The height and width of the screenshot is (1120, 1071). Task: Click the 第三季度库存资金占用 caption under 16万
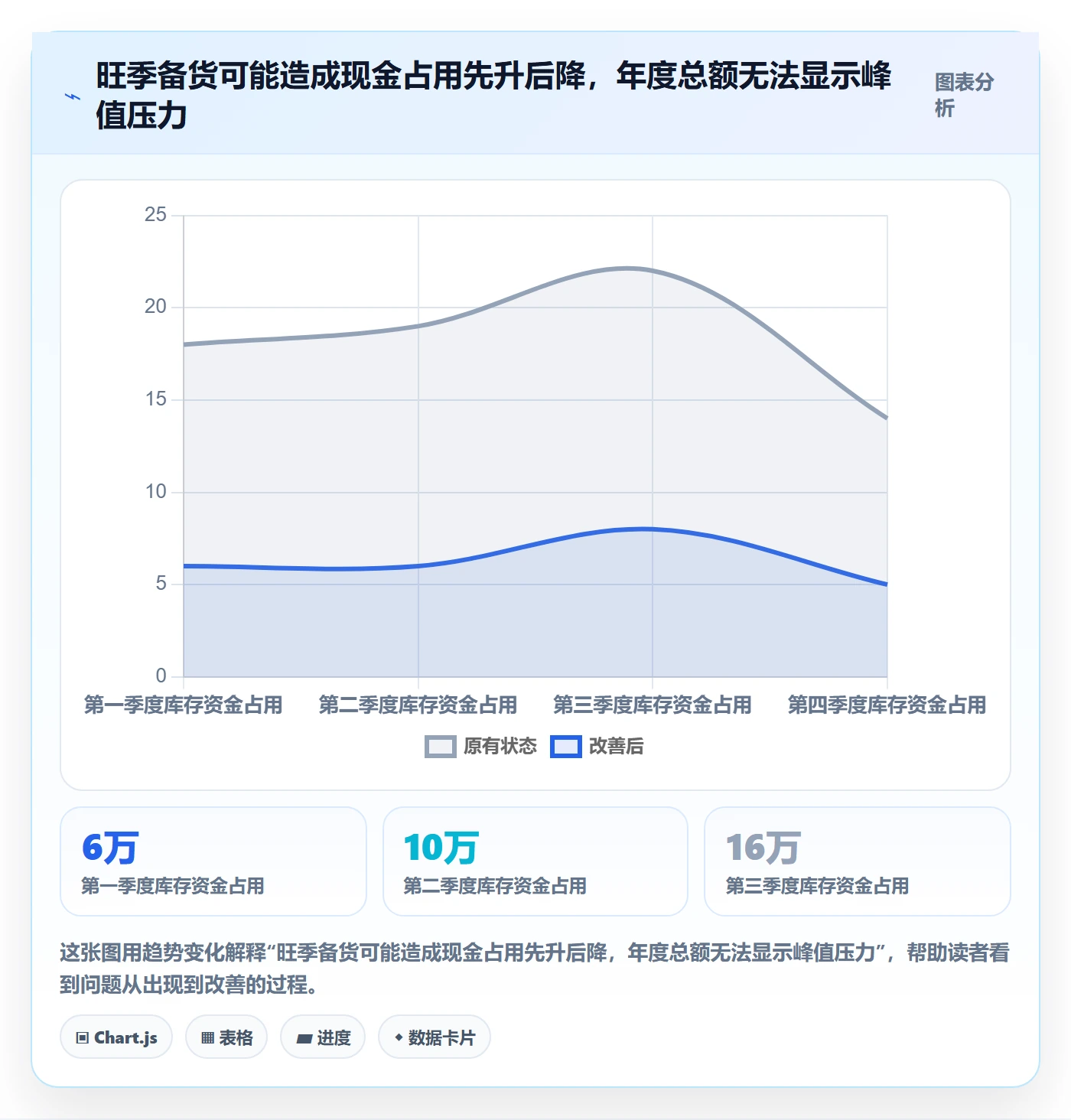click(817, 886)
